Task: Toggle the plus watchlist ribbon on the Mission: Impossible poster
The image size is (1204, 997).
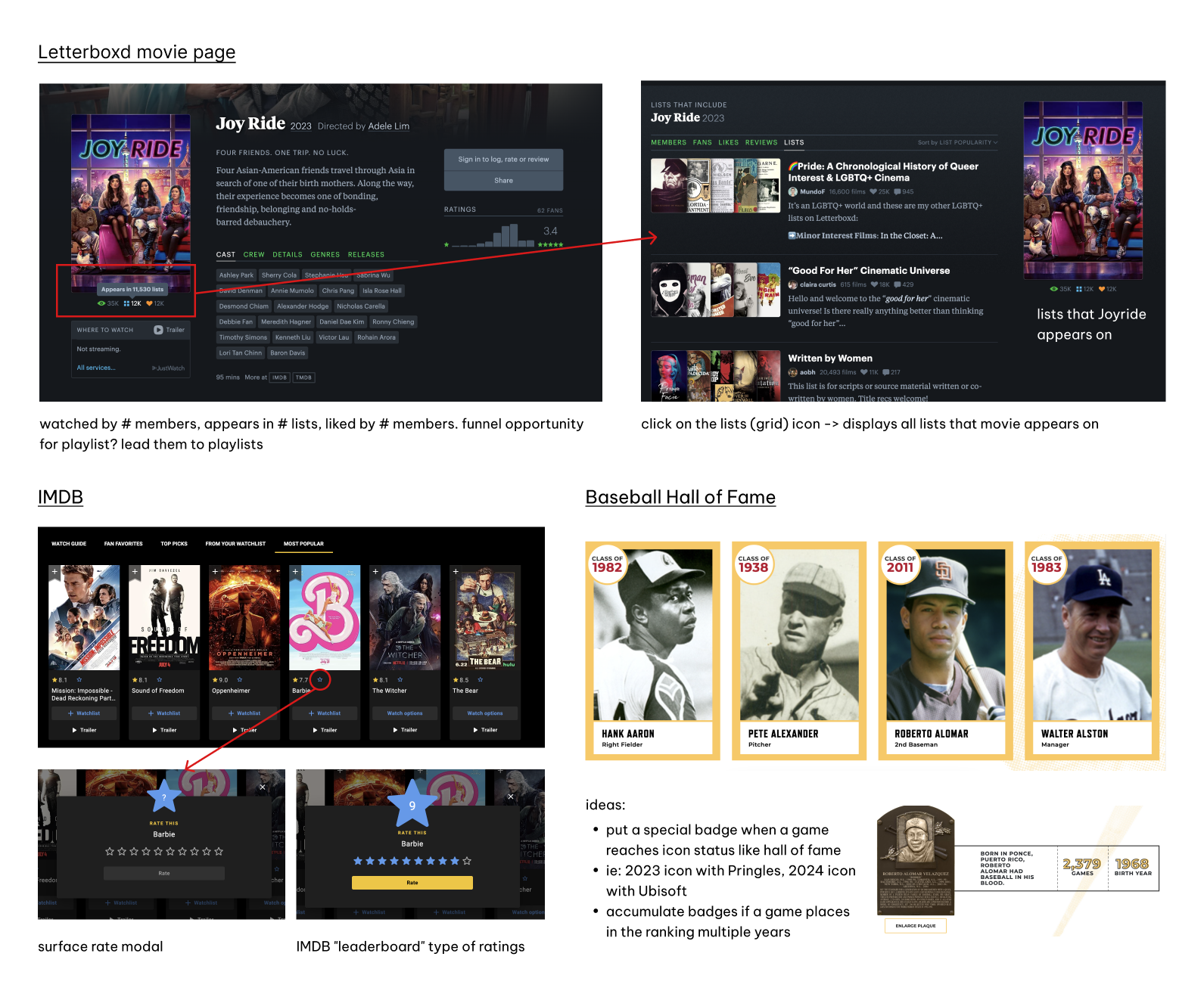Action: 54,572
